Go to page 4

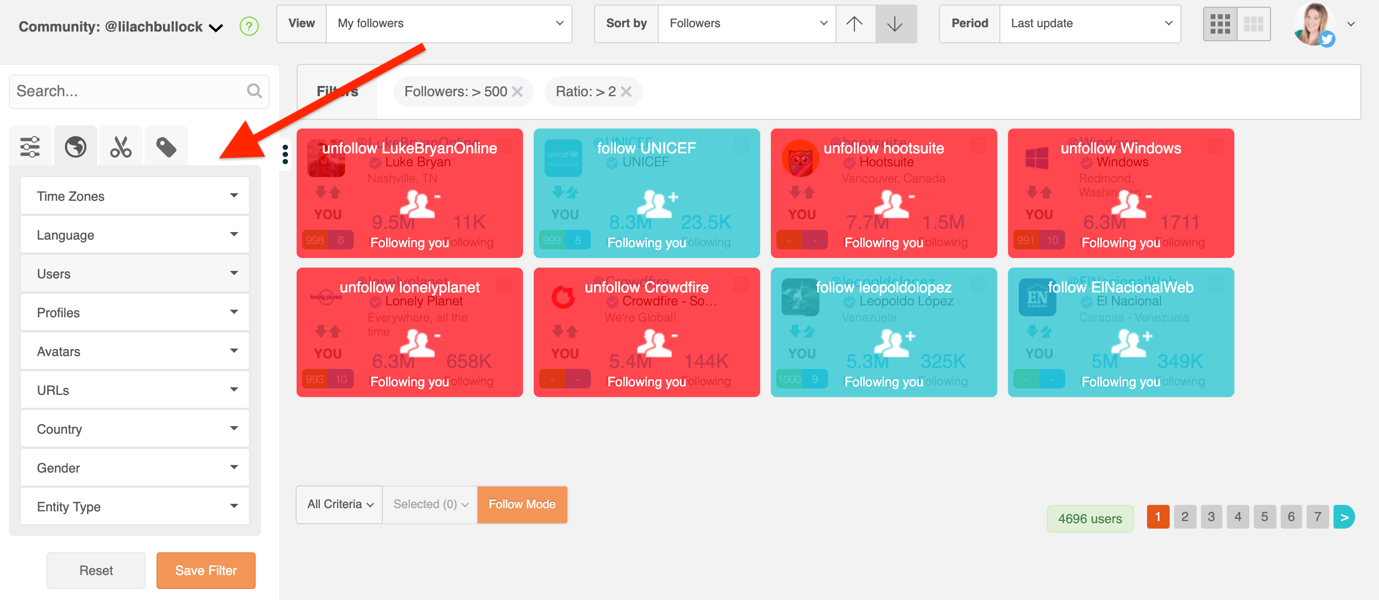pos(1238,517)
